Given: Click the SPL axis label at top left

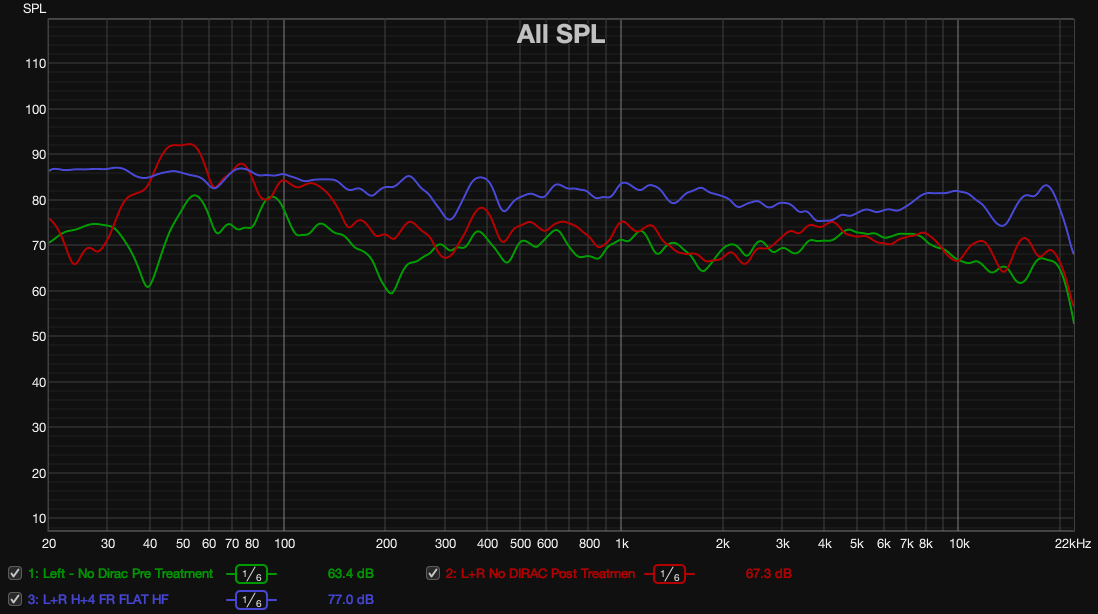Looking at the screenshot, I should tap(34, 7).
